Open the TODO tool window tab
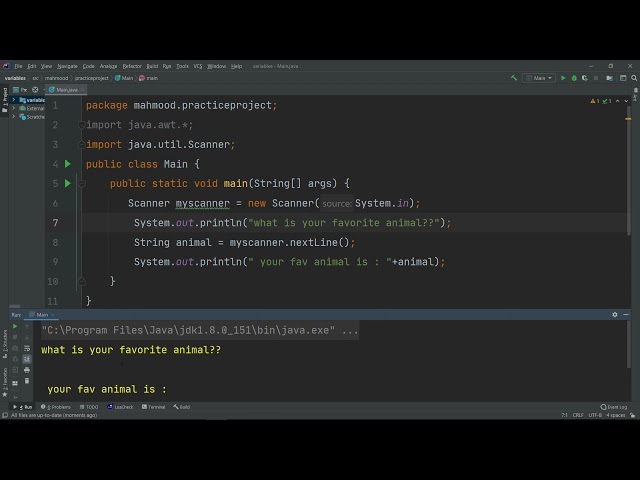 pyautogui.click(x=89, y=407)
